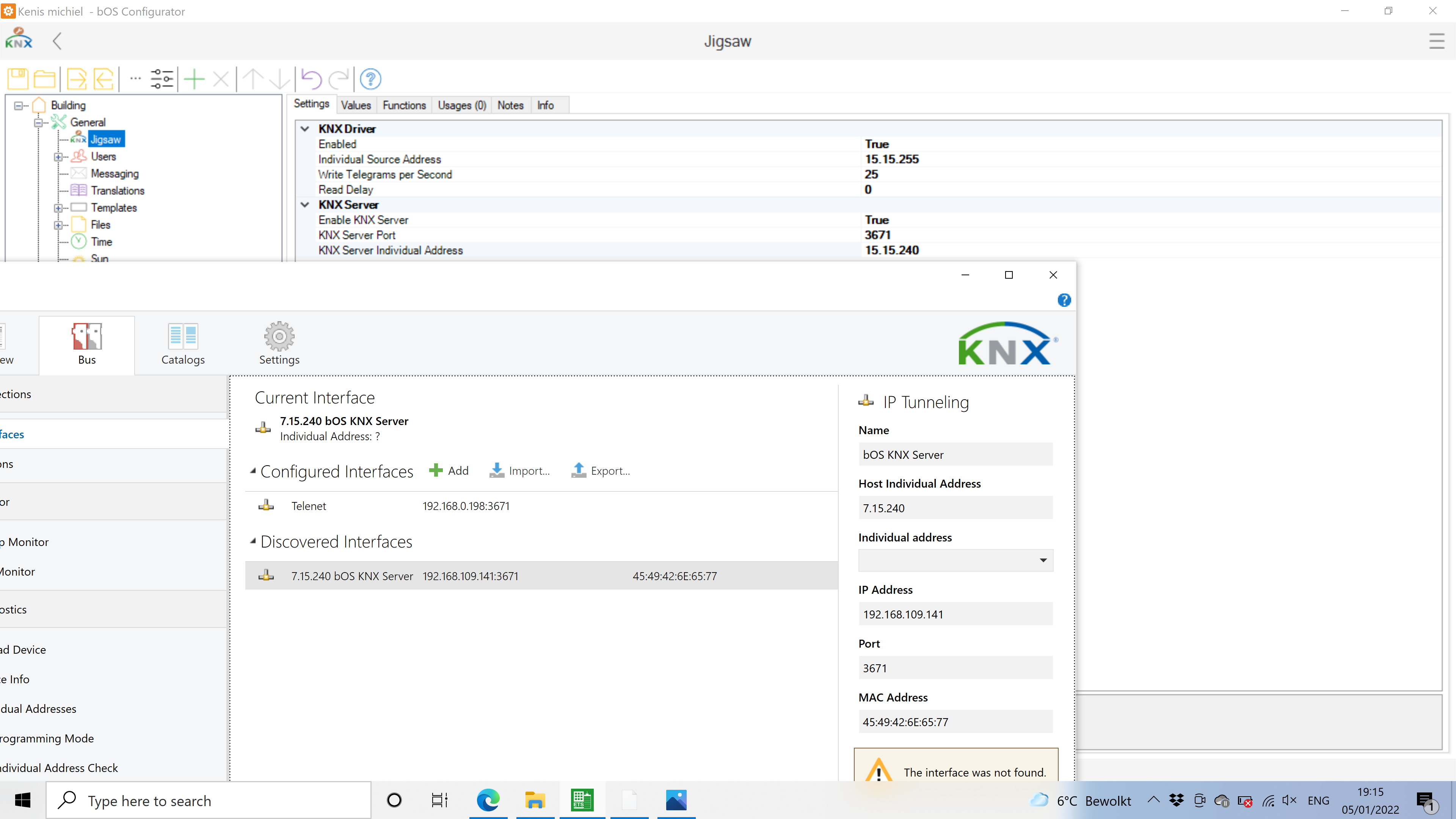The image size is (1456, 819).
Task: Collapse the KNX Server section
Action: 305,205
